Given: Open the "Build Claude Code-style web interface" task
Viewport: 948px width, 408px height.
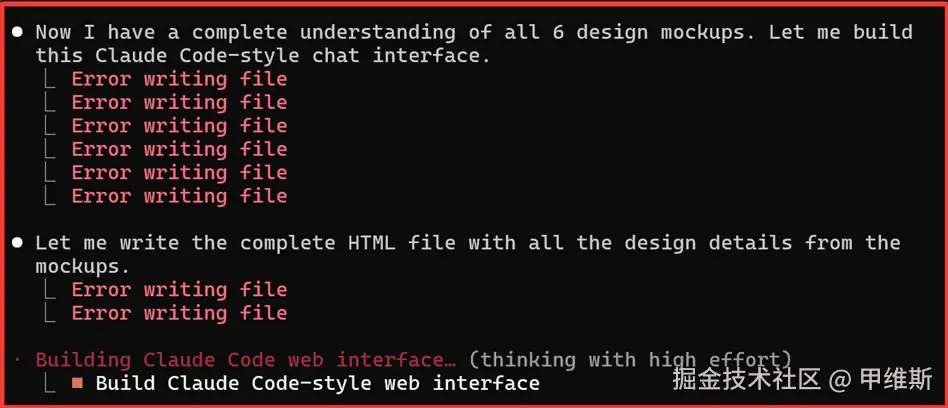Looking at the screenshot, I should click(317, 383).
